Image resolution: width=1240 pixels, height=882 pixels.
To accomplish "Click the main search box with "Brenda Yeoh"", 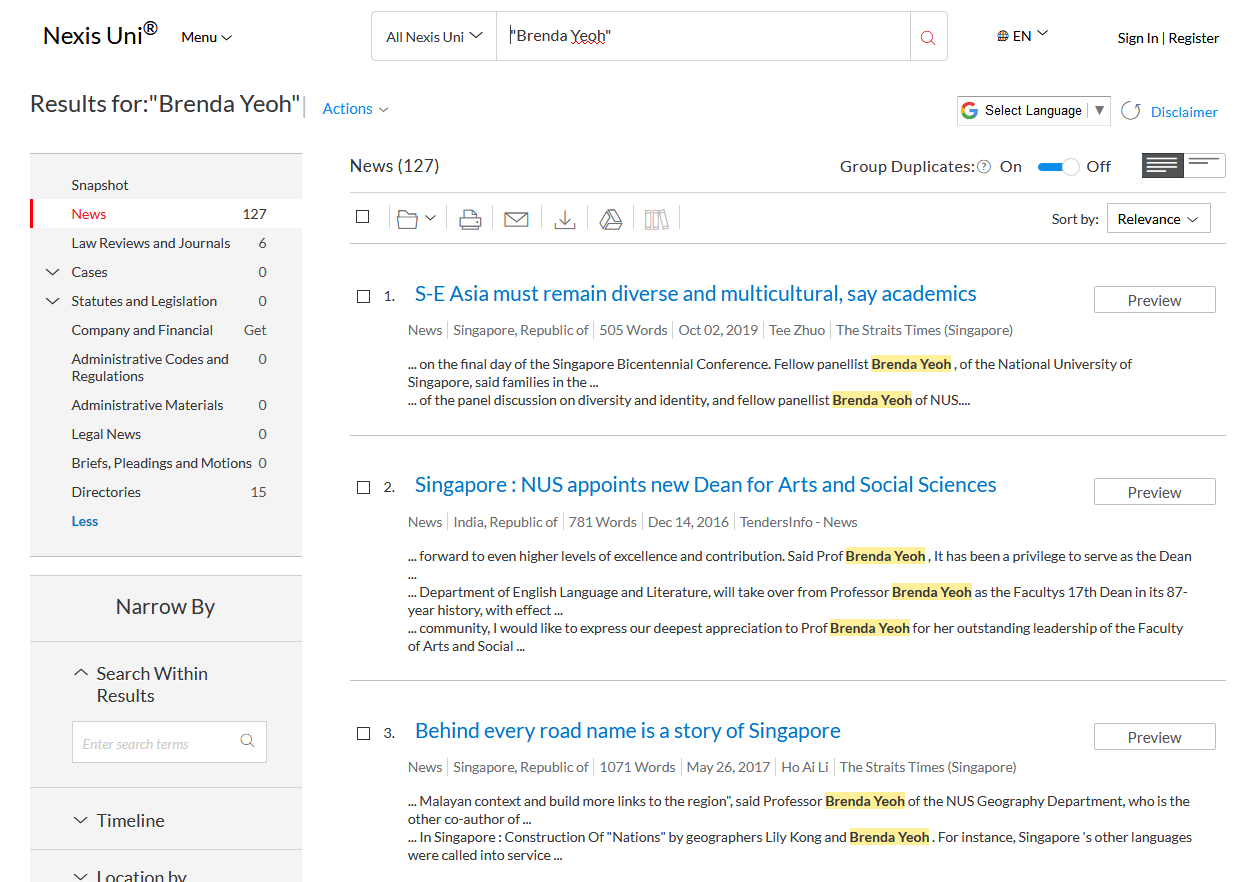I will (x=703, y=37).
